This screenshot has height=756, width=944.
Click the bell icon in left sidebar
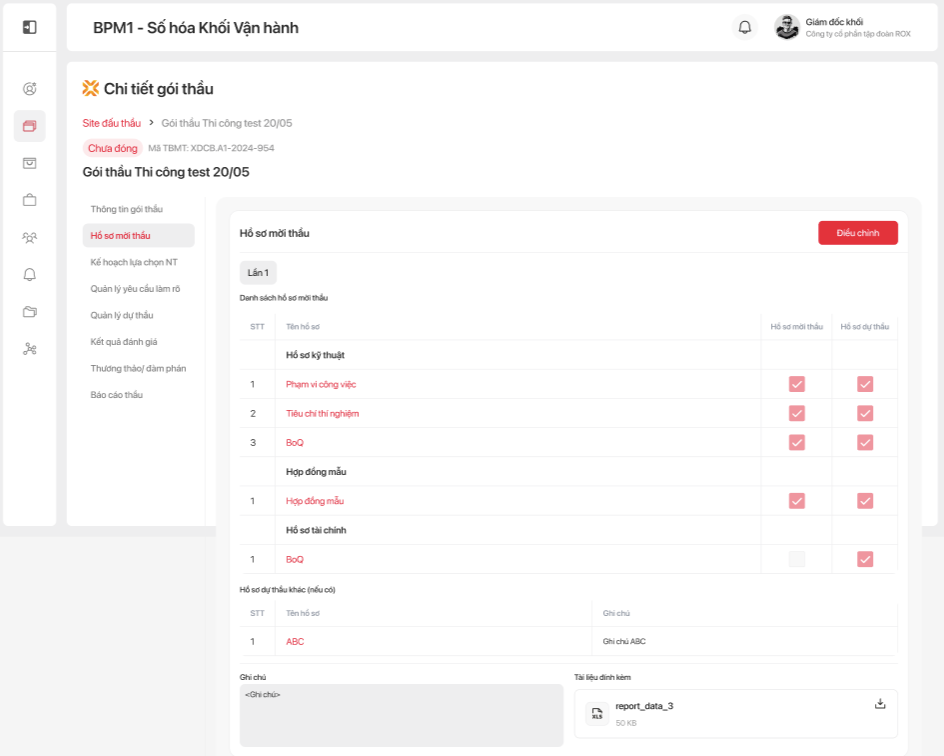pos(30,274)
